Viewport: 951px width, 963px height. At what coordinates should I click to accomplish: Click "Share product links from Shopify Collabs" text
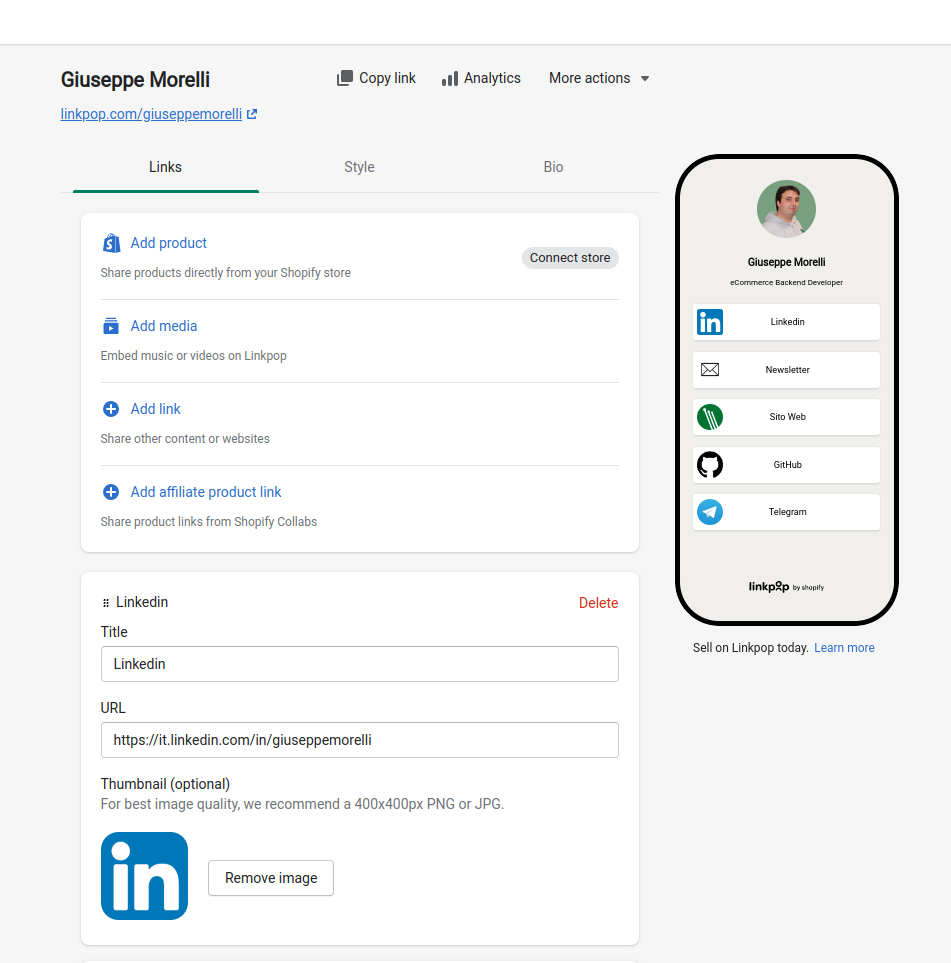coord(209,521)
